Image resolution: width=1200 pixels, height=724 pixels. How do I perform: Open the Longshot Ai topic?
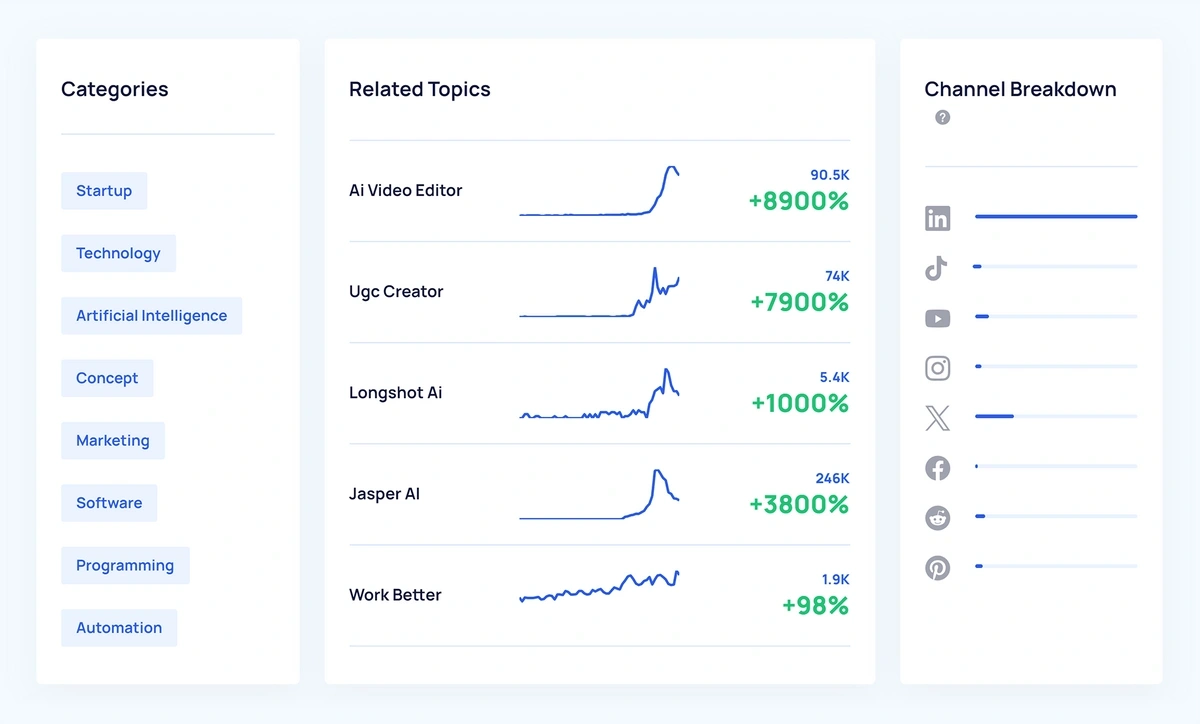point(395,392)
